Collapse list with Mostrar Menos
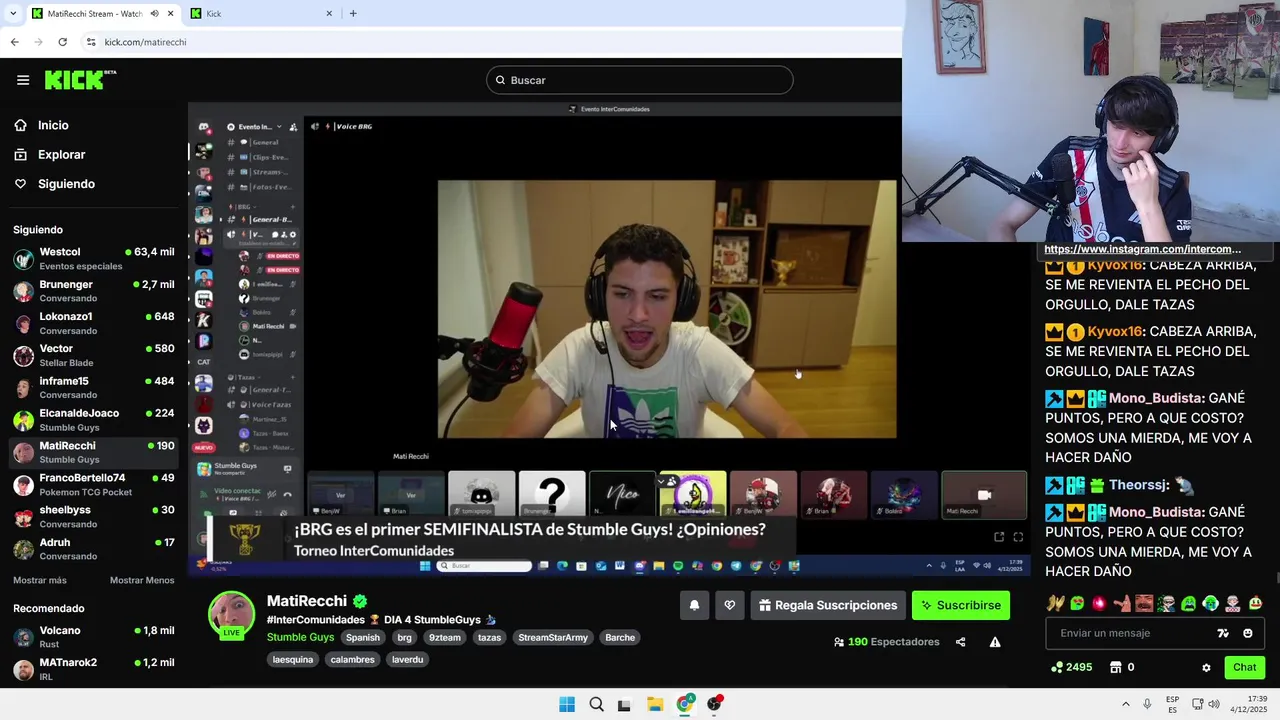Image resolution: width=1280 pixels, height=720 pixels. pyautogui.click(x=142, y=580)
